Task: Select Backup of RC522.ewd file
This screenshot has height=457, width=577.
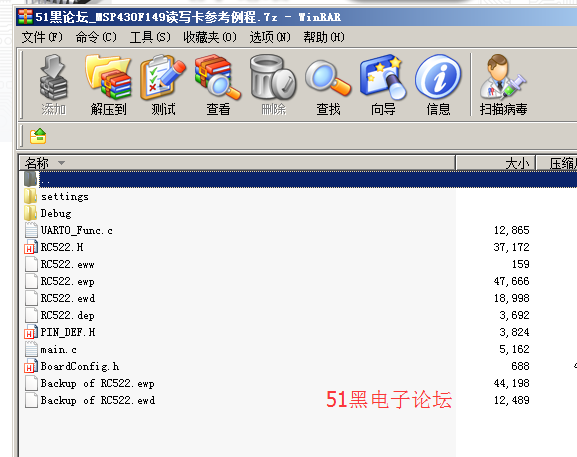Action: [98, 400]
